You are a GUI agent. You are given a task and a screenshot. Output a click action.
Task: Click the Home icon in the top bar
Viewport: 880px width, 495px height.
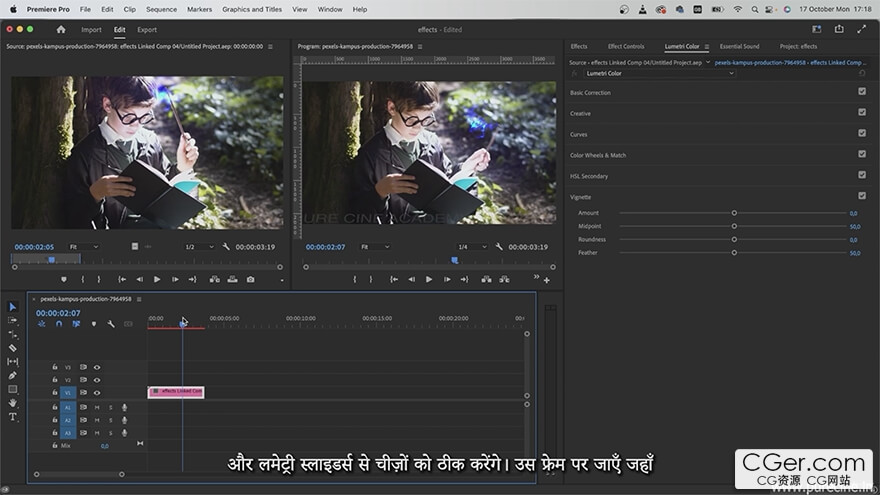coord(61,30)
